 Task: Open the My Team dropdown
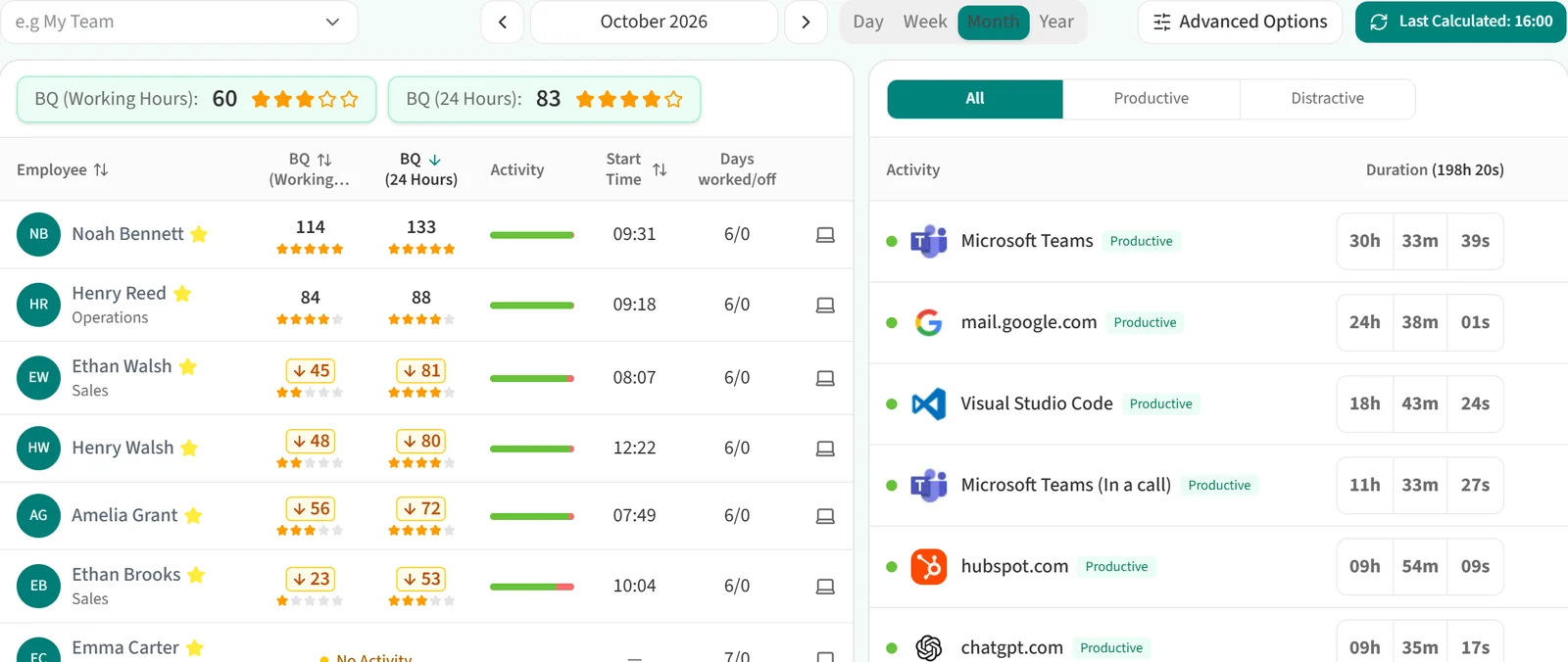(179, 22)
